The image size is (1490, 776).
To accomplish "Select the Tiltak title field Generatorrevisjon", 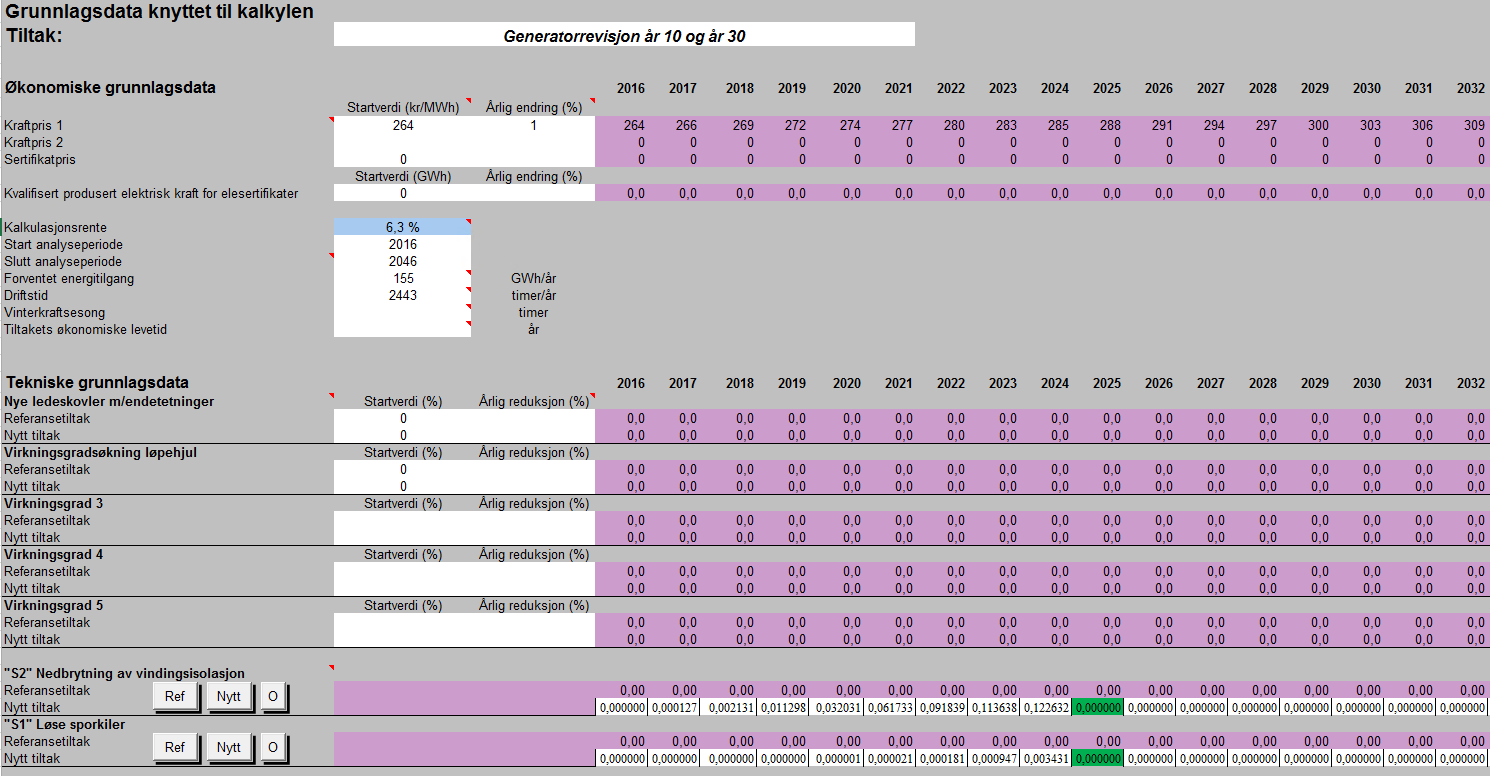I will click(624, 35).
